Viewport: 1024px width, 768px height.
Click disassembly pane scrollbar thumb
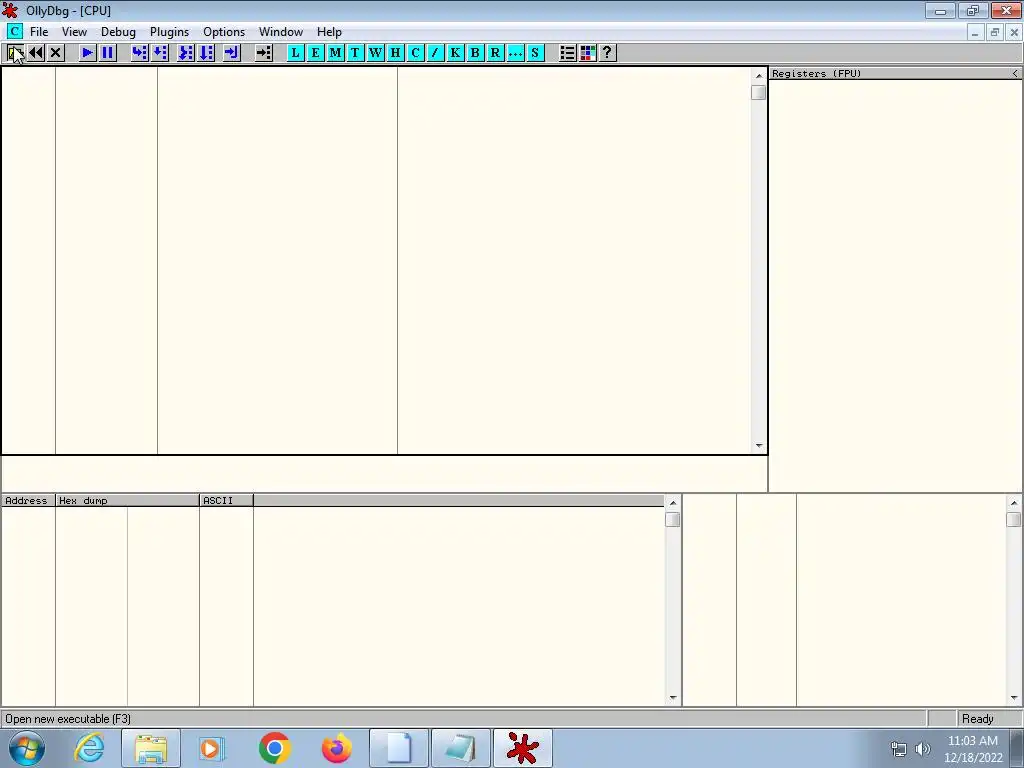(758, 93)
